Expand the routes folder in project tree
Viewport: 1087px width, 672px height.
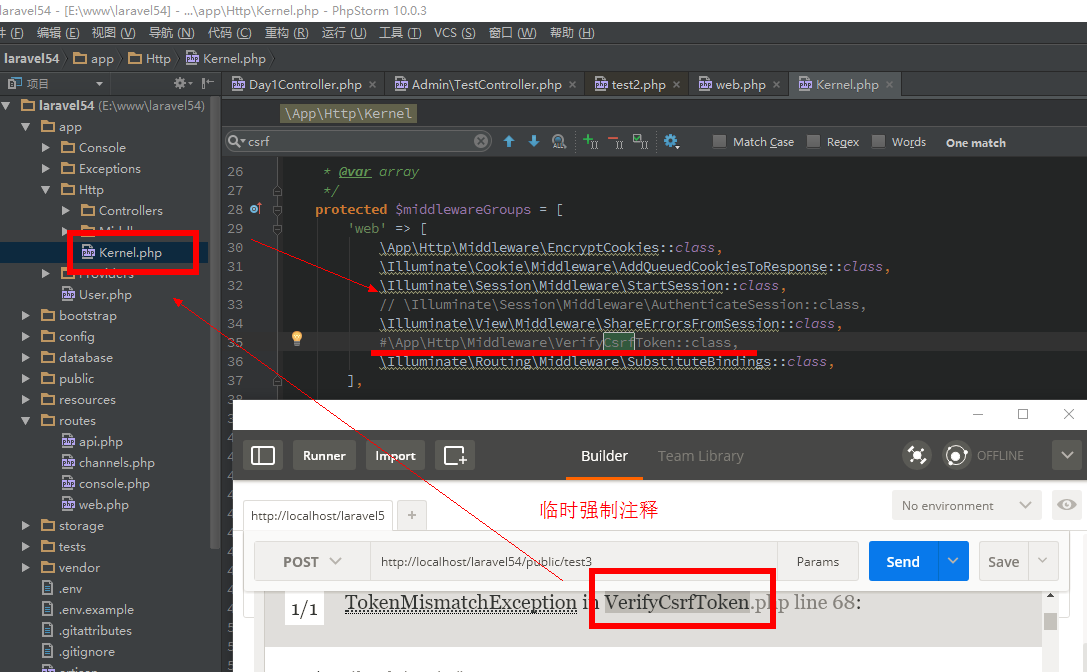[27, 421]
